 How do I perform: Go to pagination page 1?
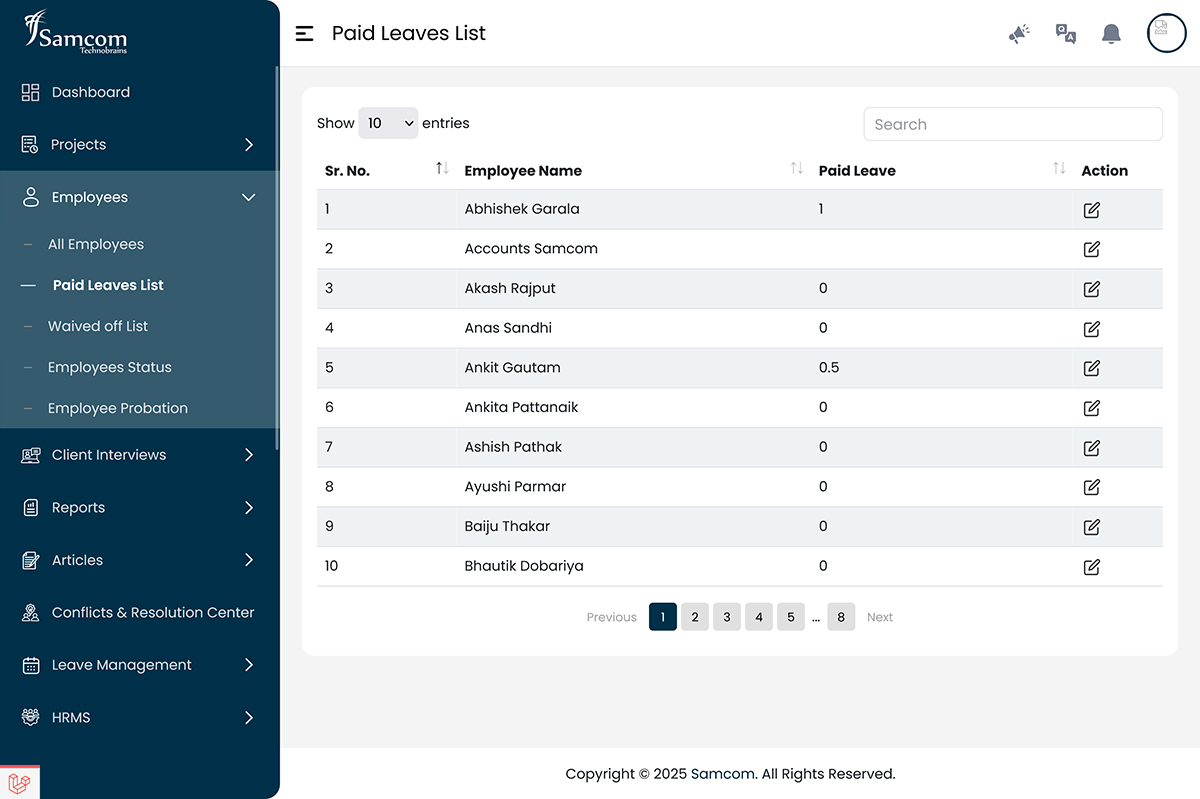(x=663, y=617)
